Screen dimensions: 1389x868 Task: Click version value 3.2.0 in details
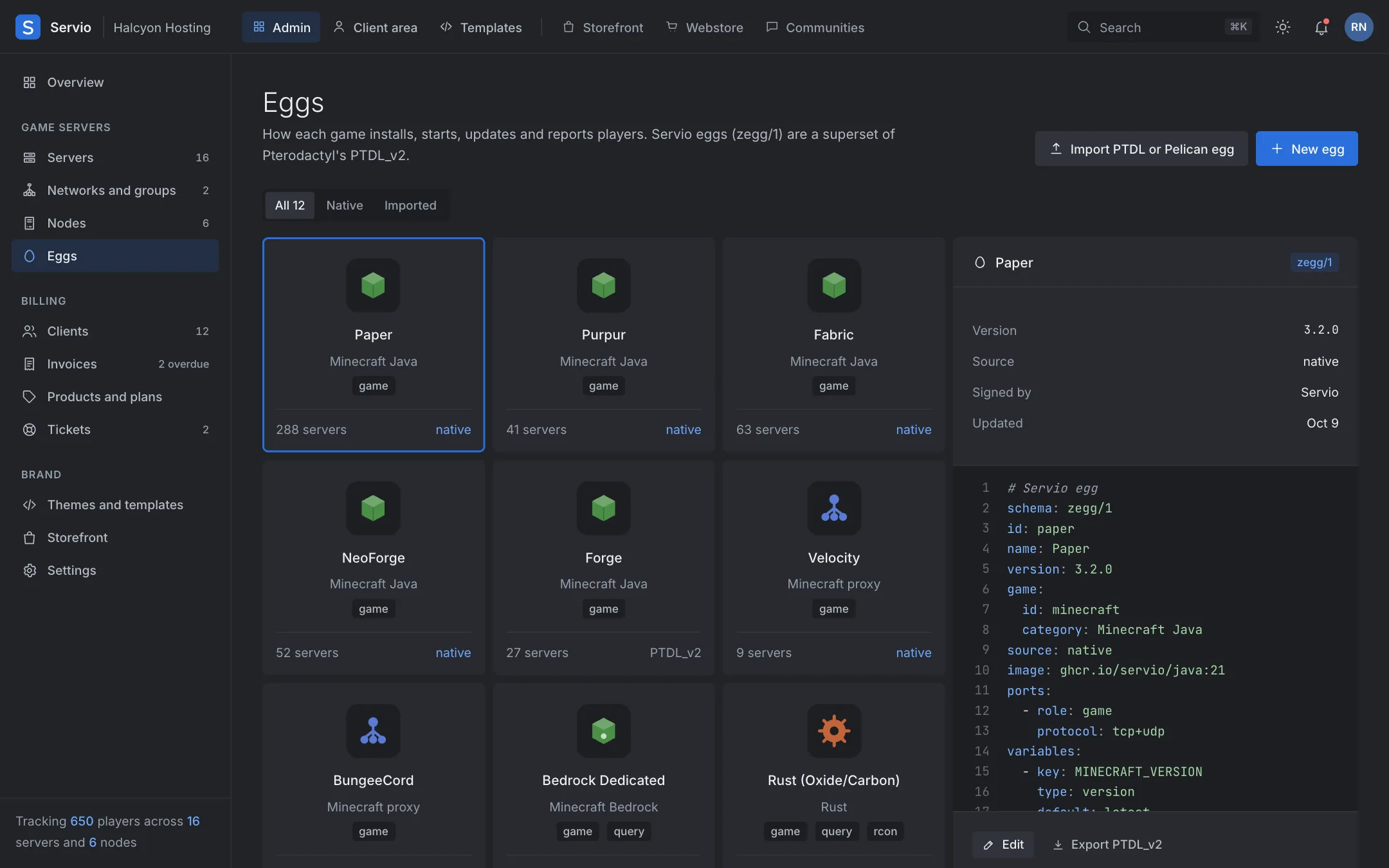(1321, 330)
